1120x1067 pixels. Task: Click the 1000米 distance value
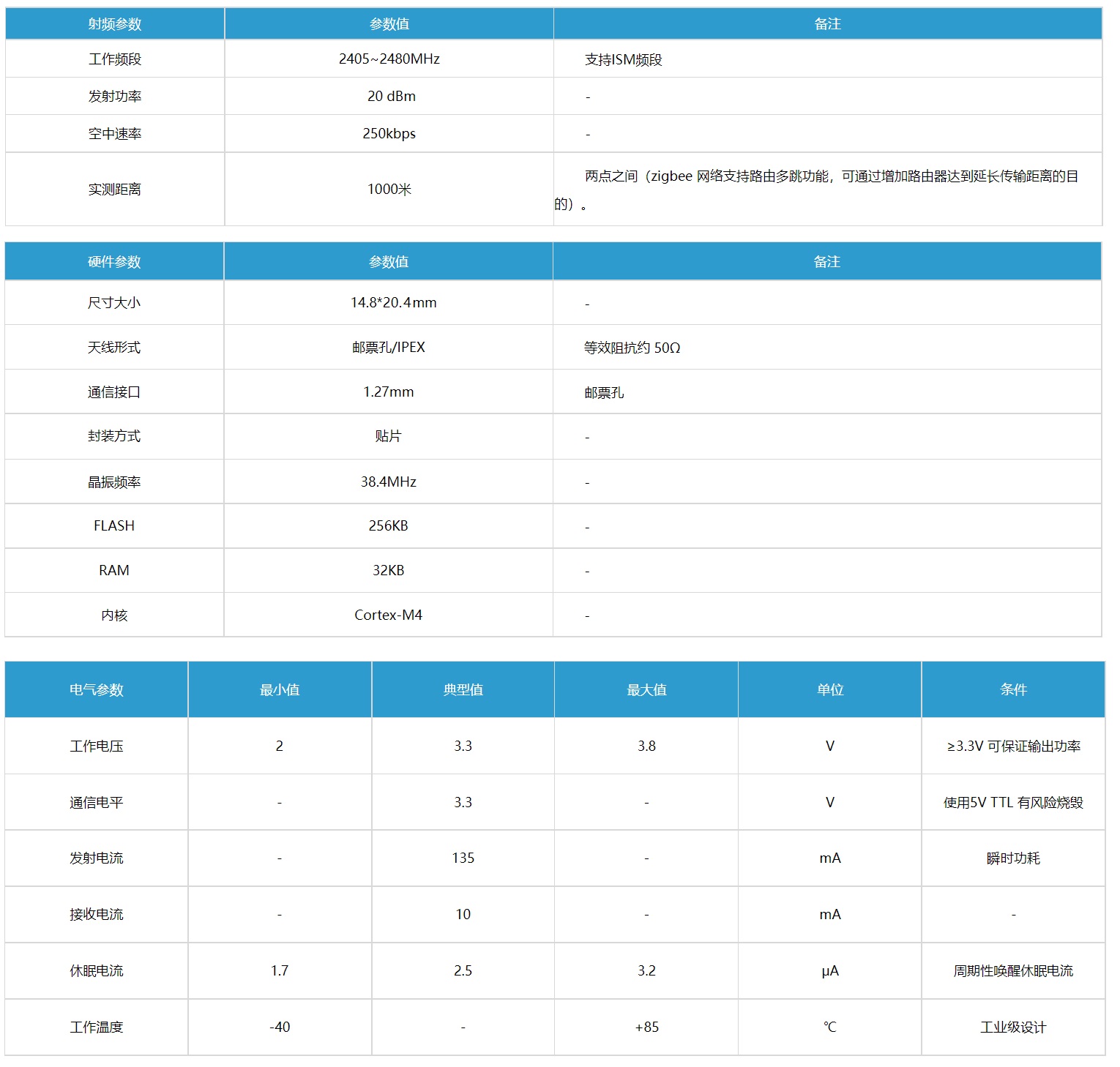tap(389, 190)
